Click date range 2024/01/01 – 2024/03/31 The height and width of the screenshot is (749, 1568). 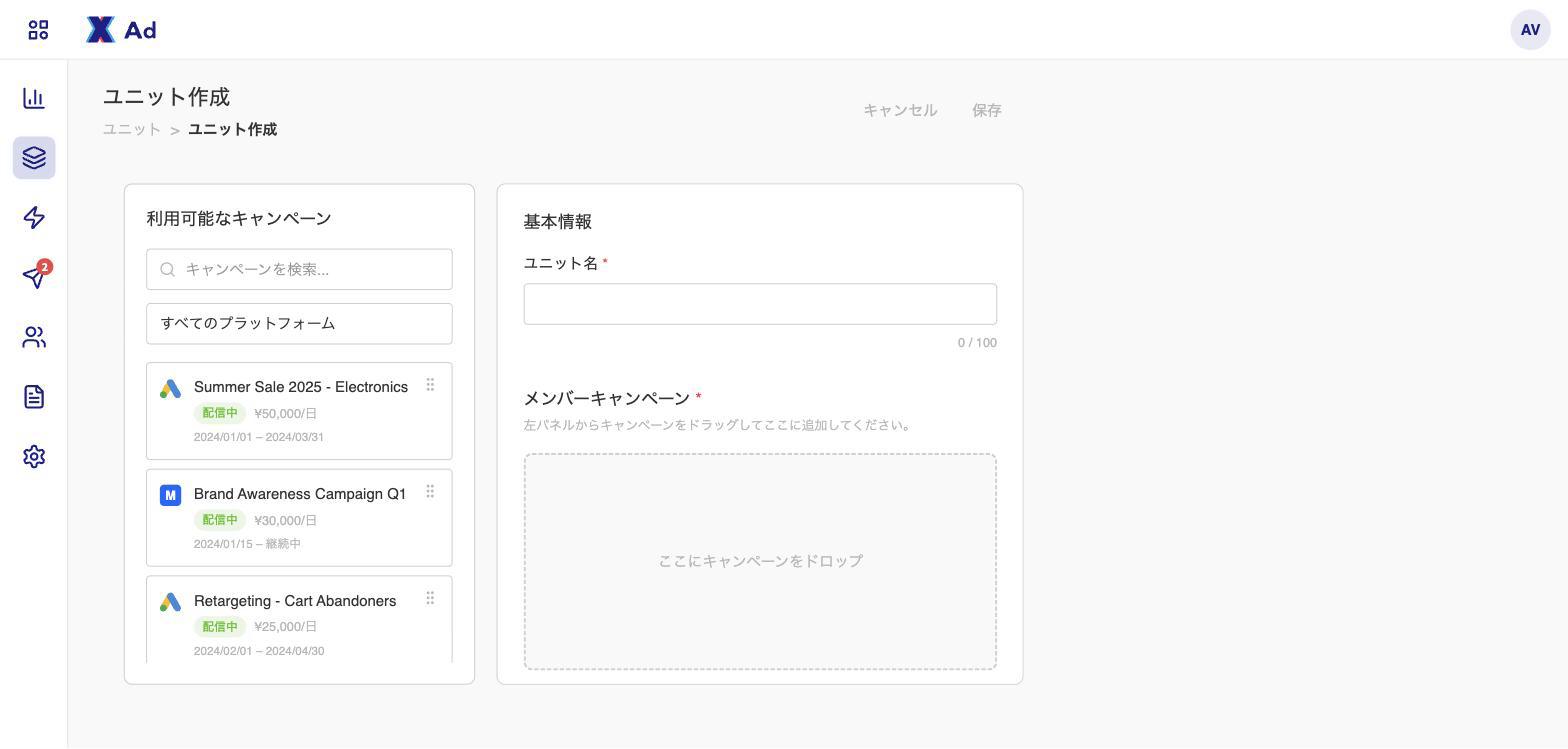click(x=259, y=437)
